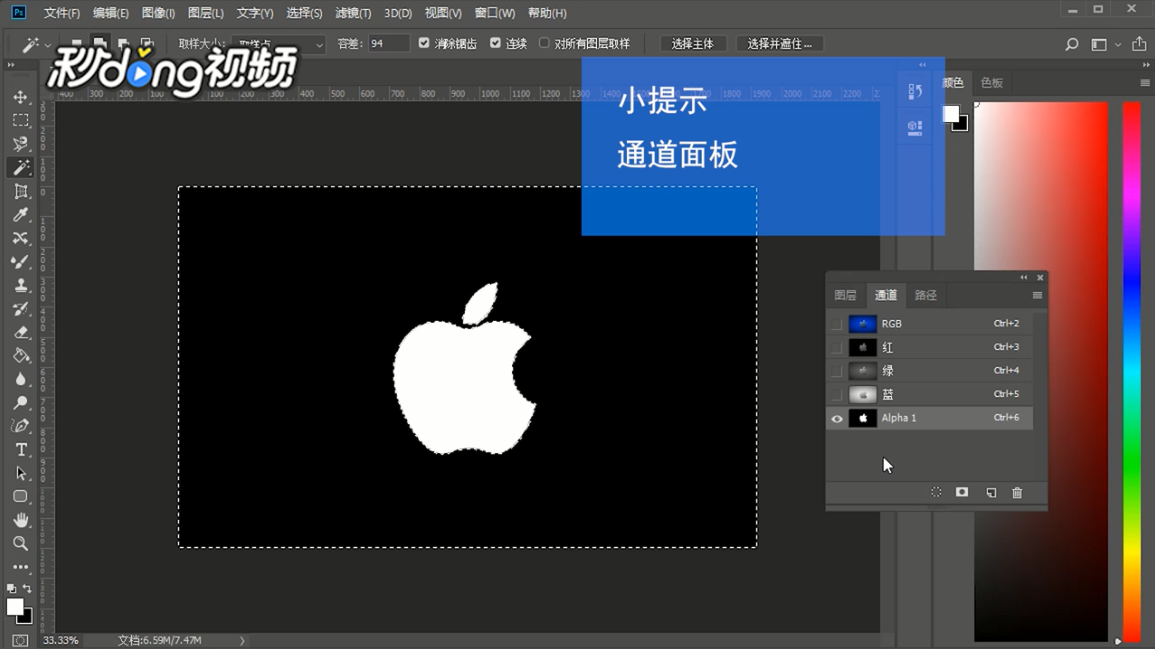
Task: Swap foreground and background colors arrow
Action: tap(27, 589)
